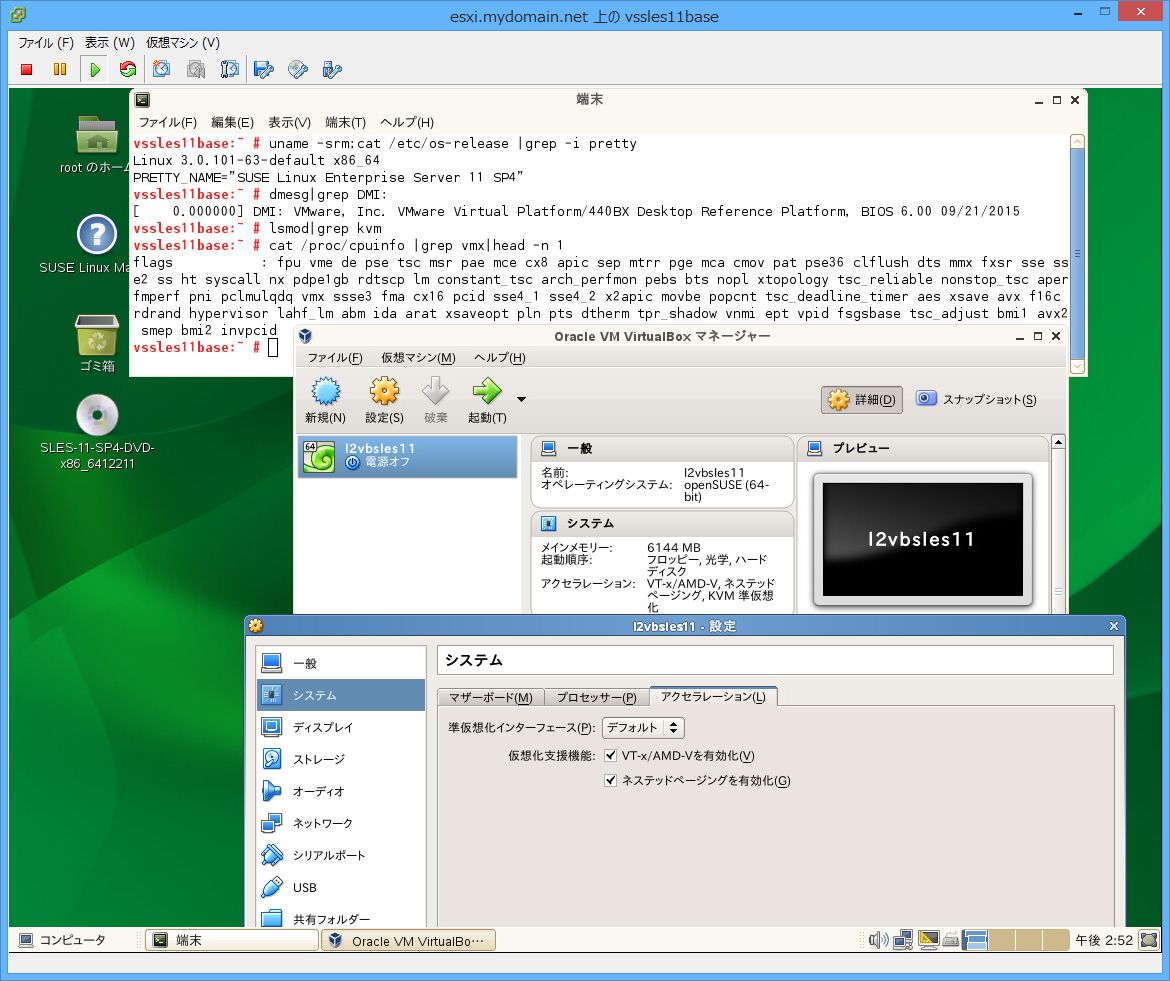Open the SLES-11-SP4-DVD disc desktop icon

tap(97, 415)
